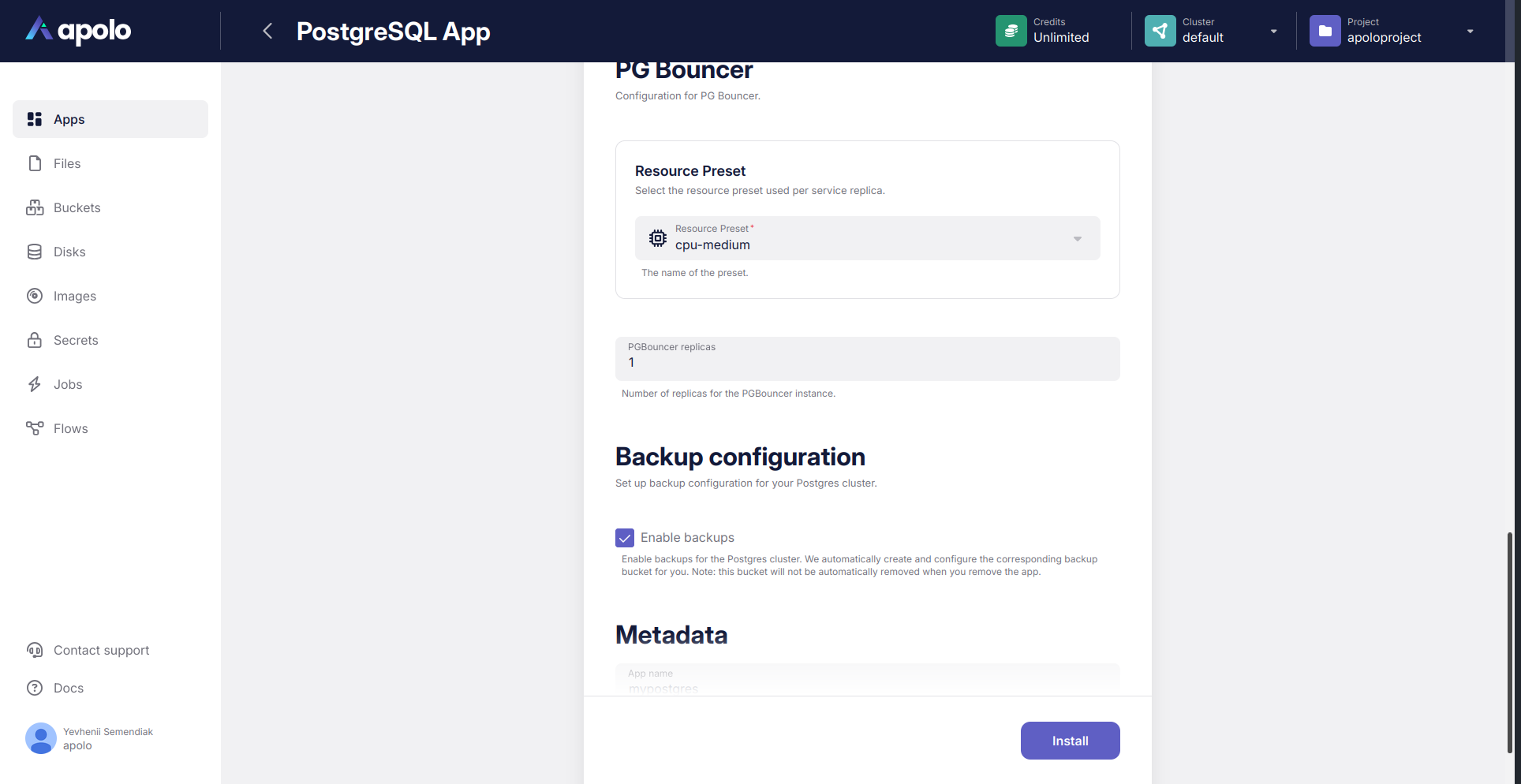Click the user avatar icon
This screenshot has width=1521, height=784.
pyautogui.click(x=41, y=738)
